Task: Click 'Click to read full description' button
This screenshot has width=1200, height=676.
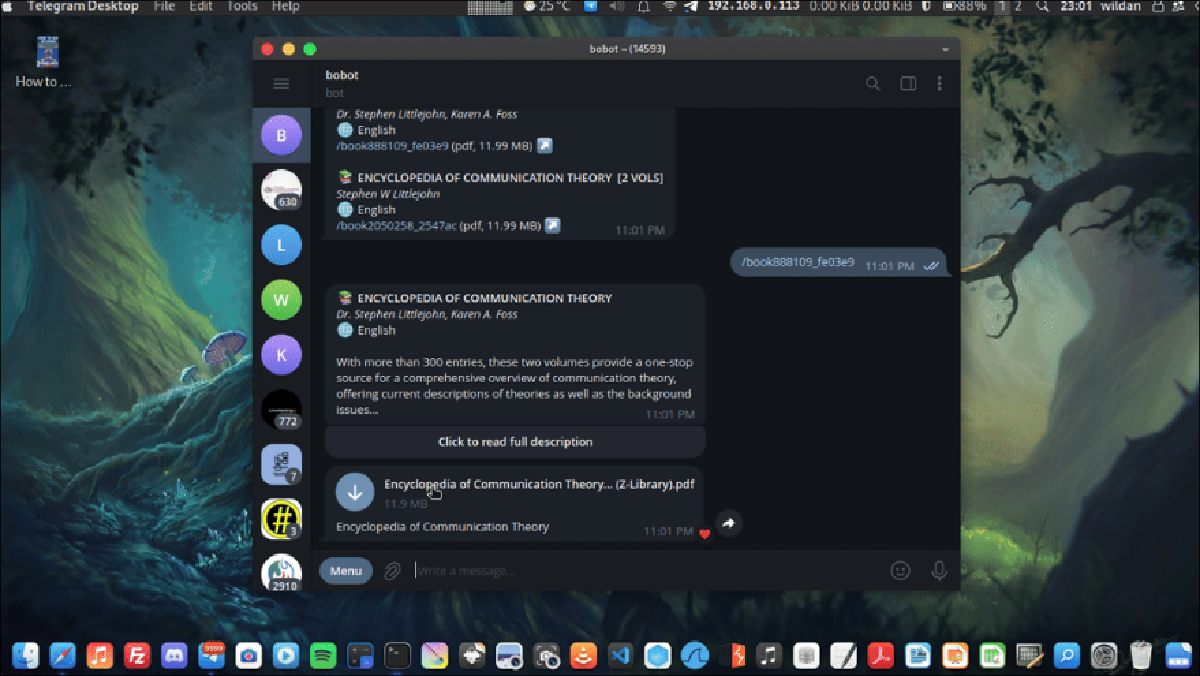Action: tap(515, 442)
